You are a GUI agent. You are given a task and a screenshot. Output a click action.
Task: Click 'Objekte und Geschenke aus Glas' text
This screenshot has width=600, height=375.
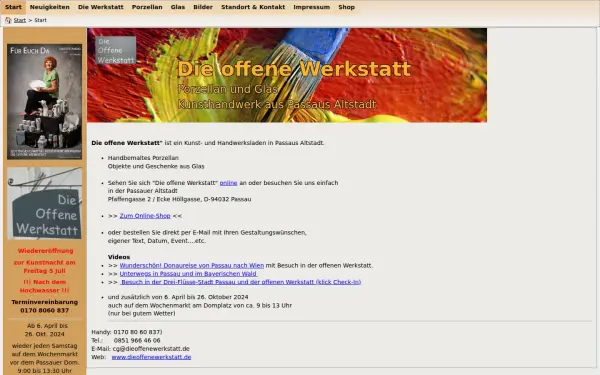point(156,166)
